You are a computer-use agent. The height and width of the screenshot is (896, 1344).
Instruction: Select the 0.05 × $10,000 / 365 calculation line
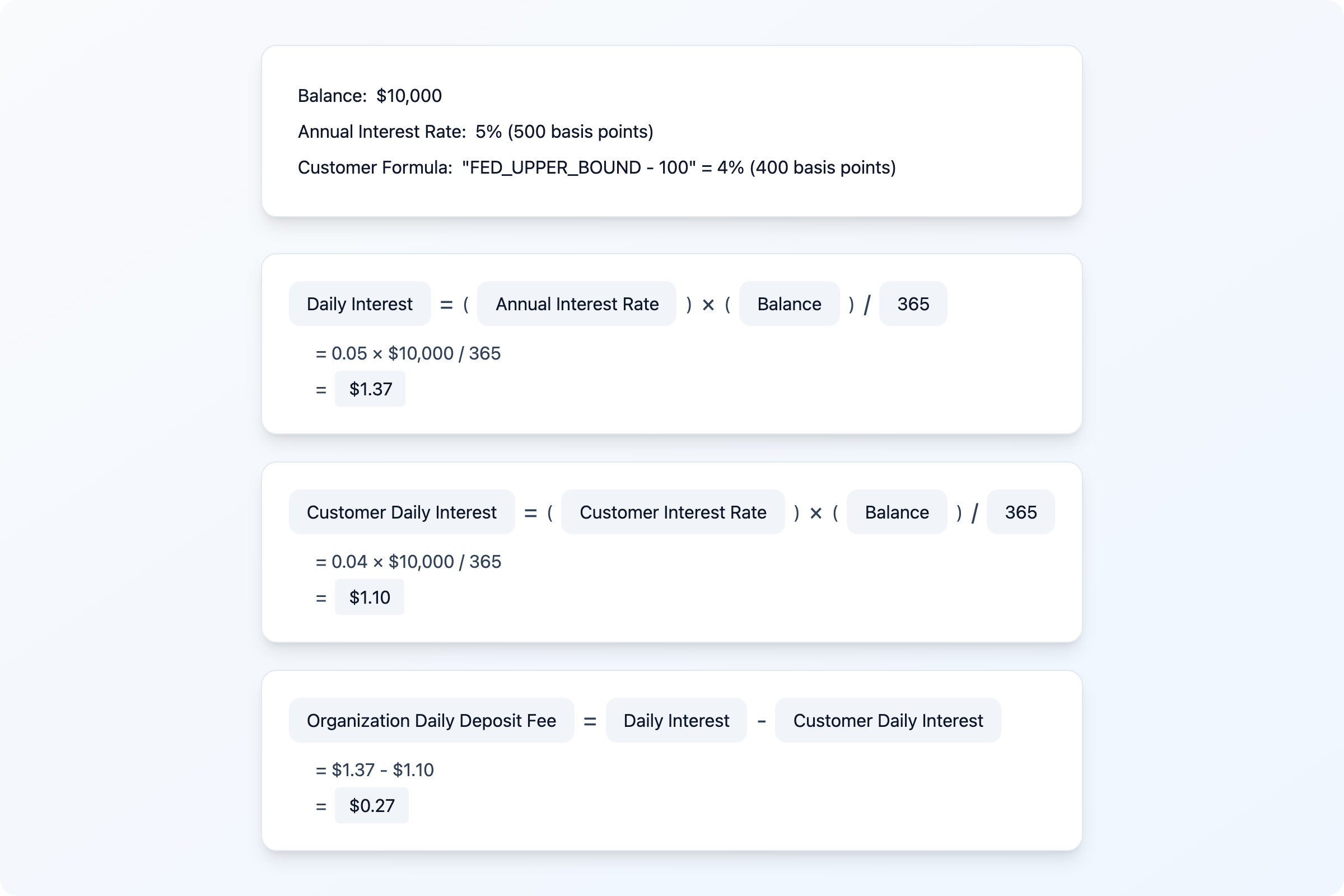click(x=408, y=354)
